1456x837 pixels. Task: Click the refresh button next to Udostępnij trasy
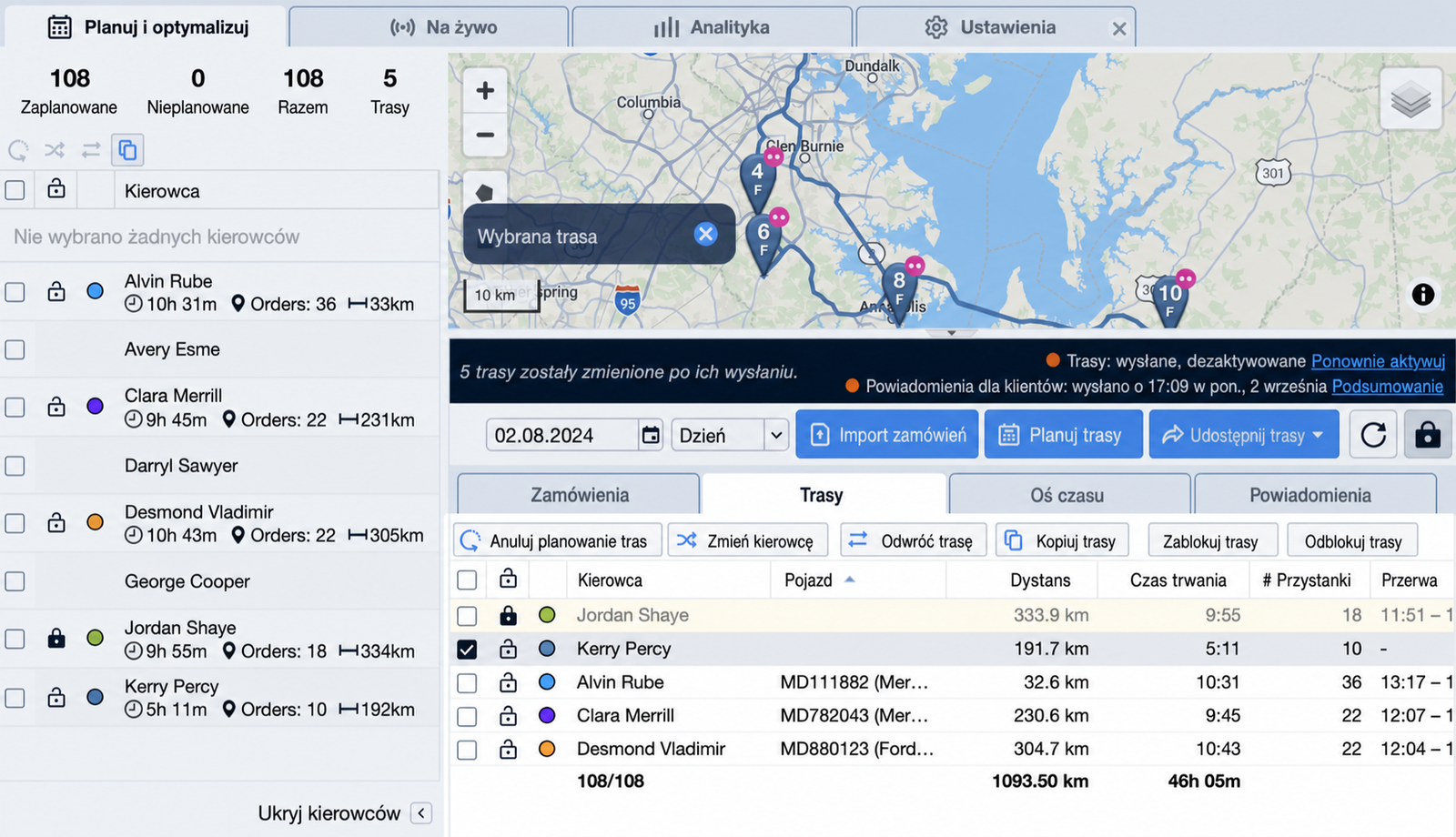pos(1373,435)
